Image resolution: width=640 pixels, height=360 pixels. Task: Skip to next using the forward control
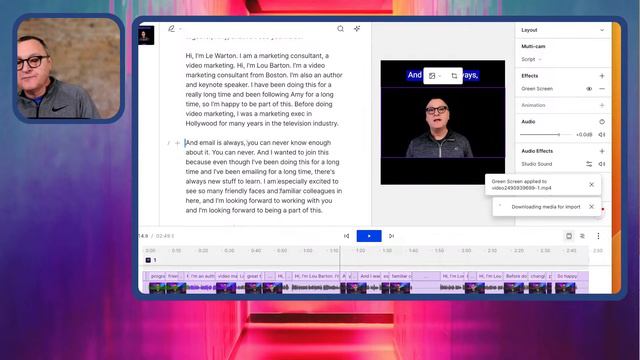tap(391, 236)
